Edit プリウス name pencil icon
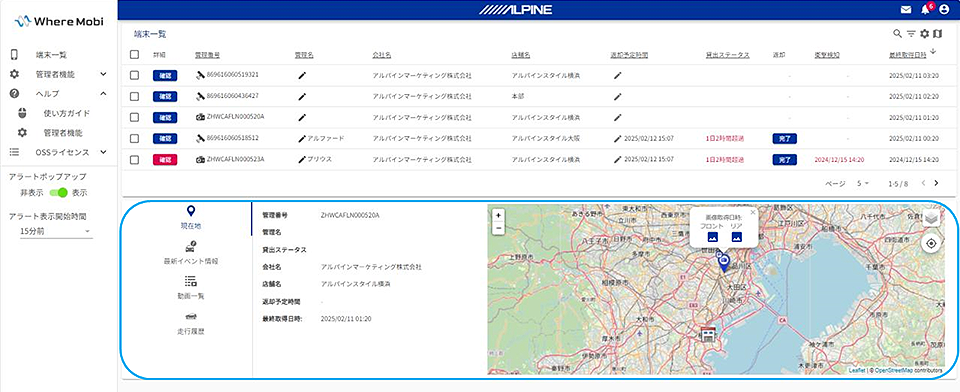The image size is (960, 392). coord(302,159)
